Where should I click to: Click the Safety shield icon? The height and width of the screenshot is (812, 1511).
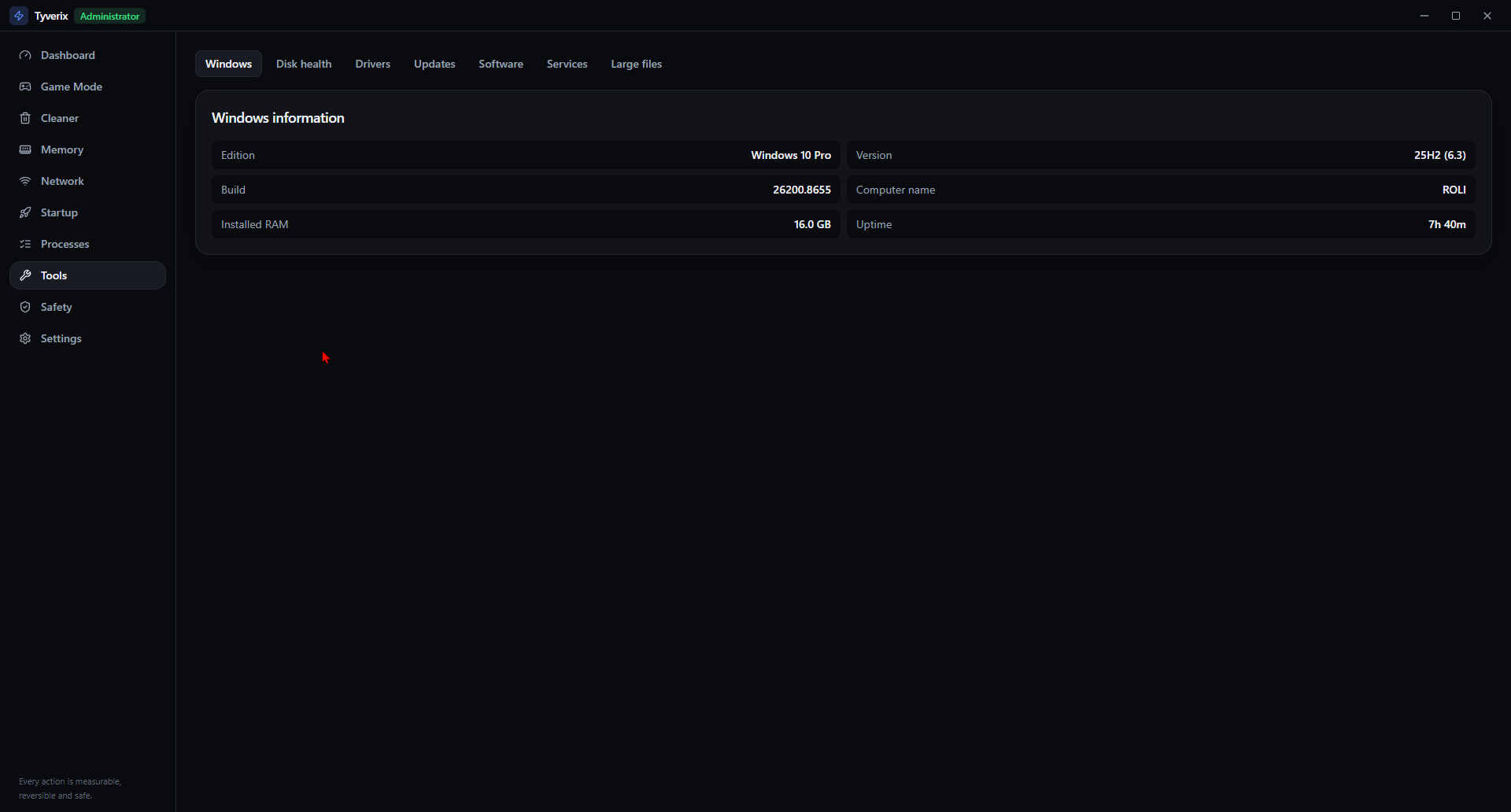25,307
